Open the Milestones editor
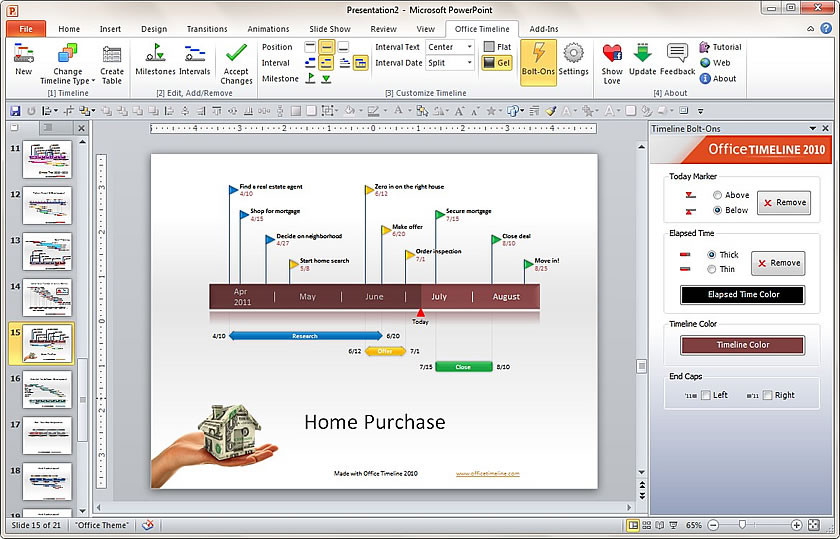840x539 pixels. click(x=155, y=59)
